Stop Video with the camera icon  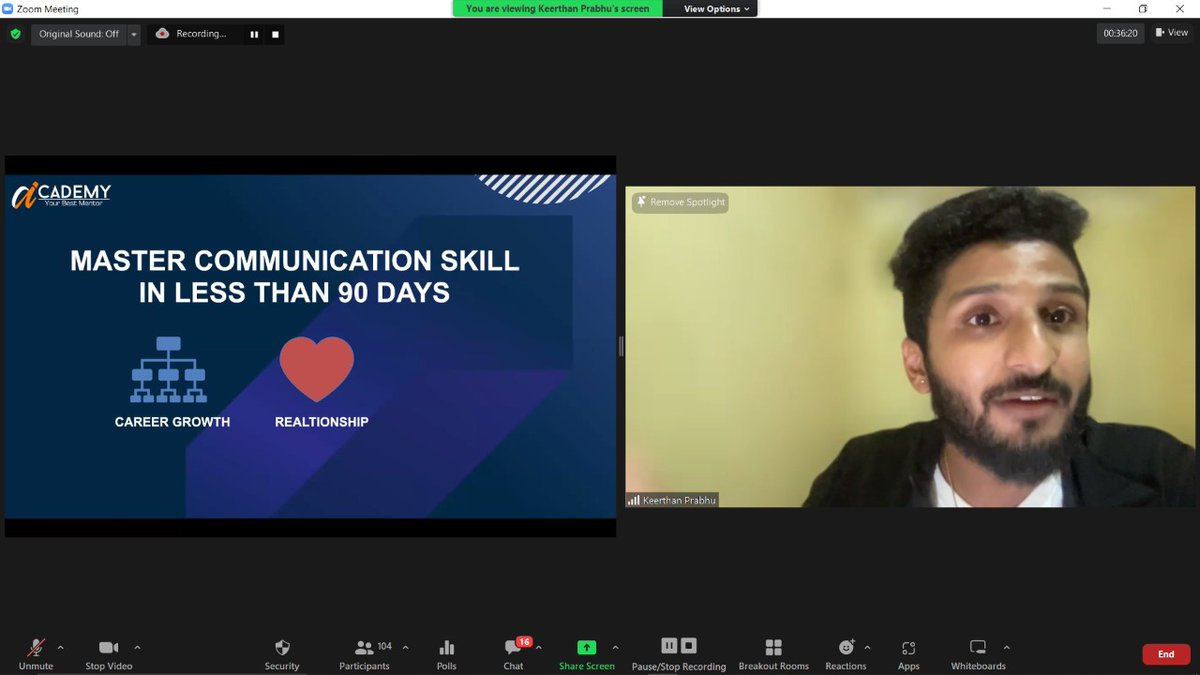point(108,654)
